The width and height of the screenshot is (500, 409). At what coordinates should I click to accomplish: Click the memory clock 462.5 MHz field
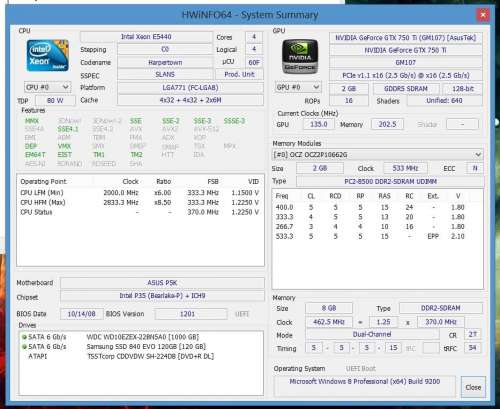tap(329, 322)
